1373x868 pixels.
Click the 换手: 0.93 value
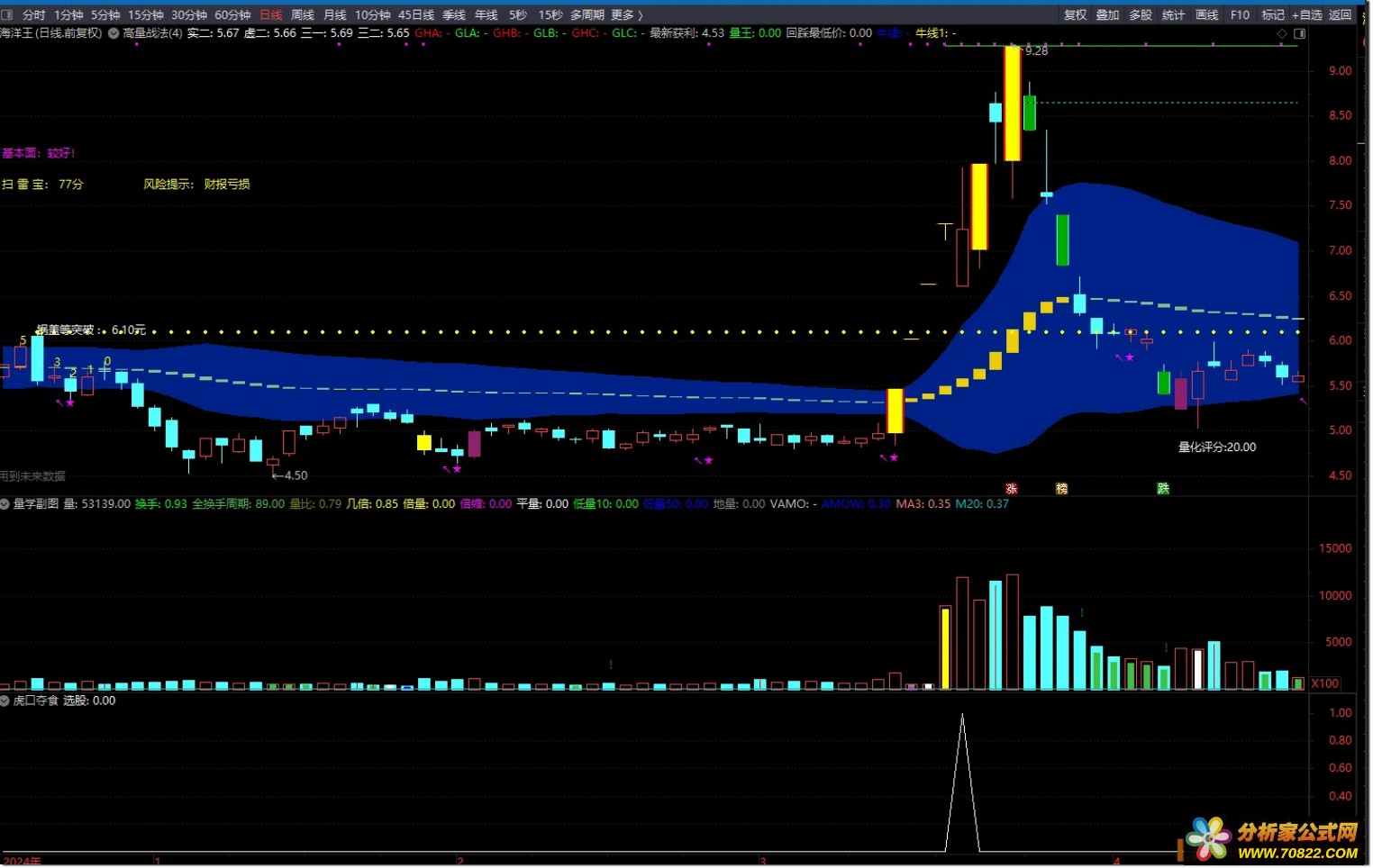[161, 504]
